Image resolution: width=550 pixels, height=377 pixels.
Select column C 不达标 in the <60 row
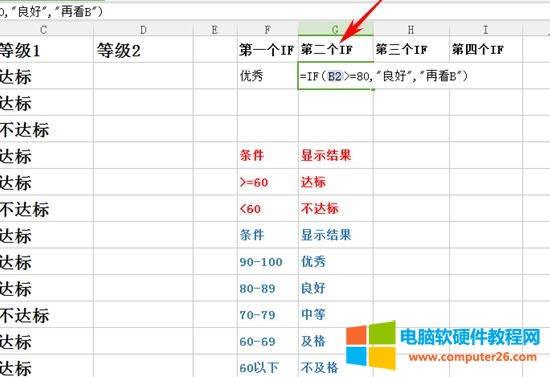click(47, 209)
